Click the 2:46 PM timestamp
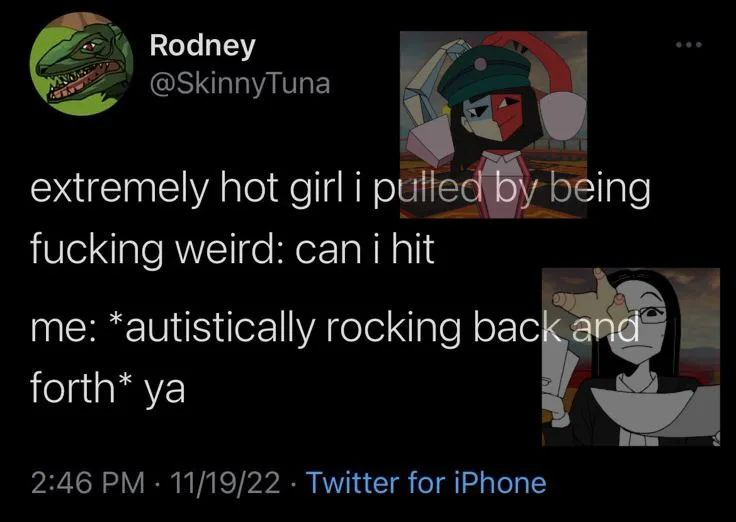 [88, 483]
